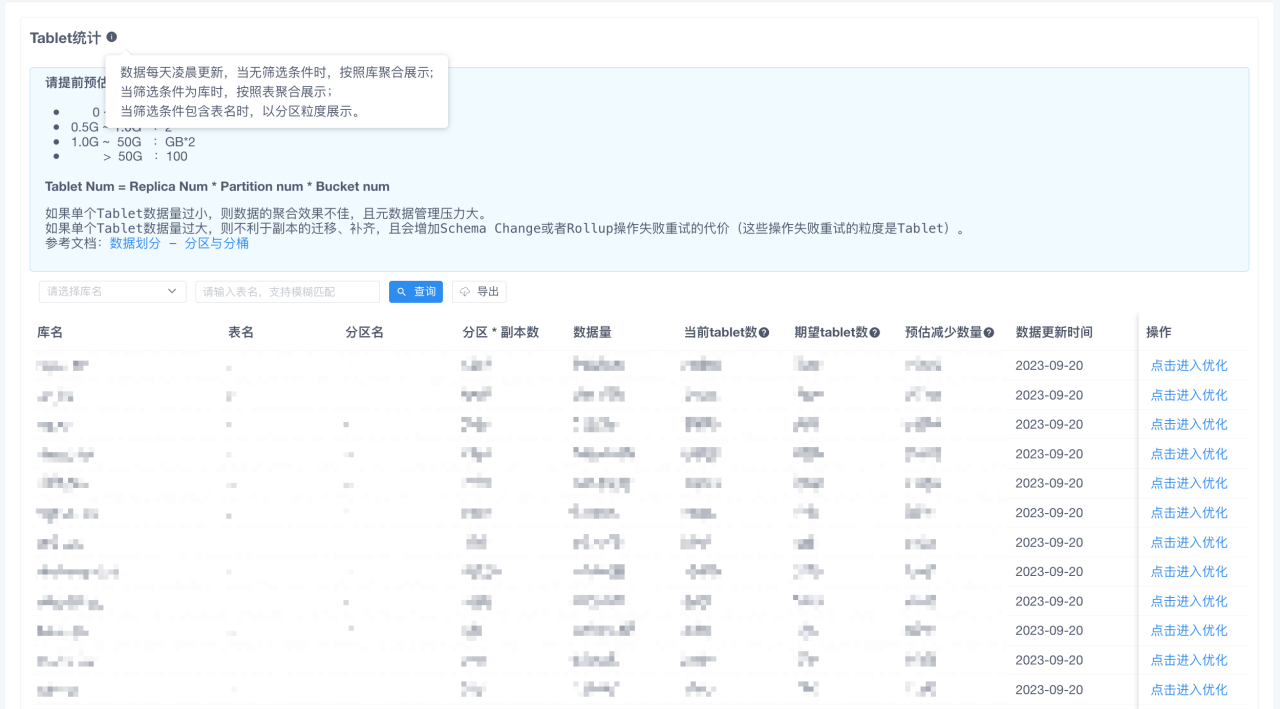Open the 数据划分 documentation link

click(134, 242)
